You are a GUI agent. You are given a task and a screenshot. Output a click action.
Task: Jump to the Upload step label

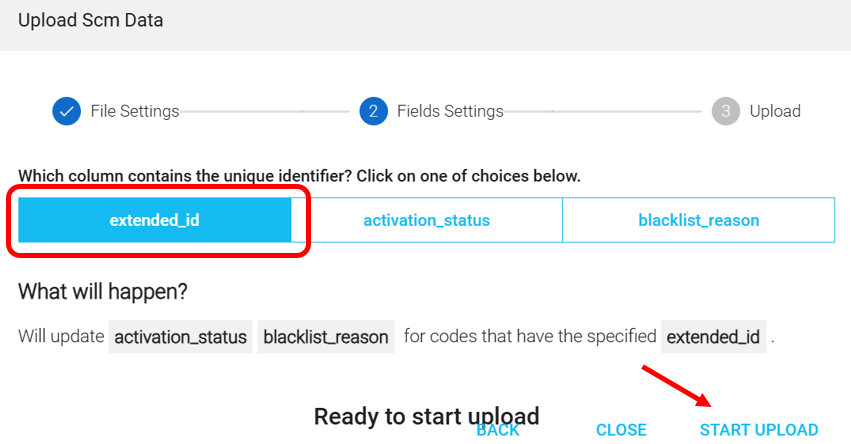pos(775,111)
